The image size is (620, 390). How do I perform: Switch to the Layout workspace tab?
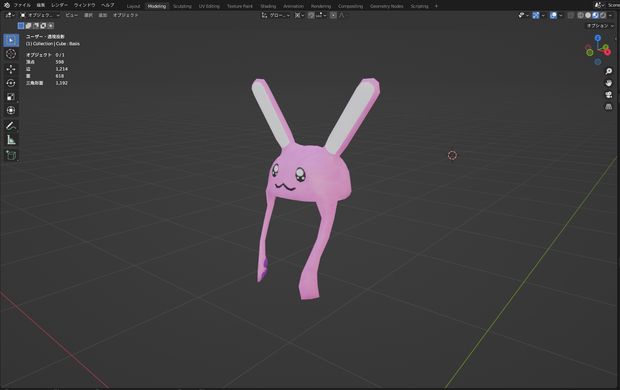click(133, 6)
